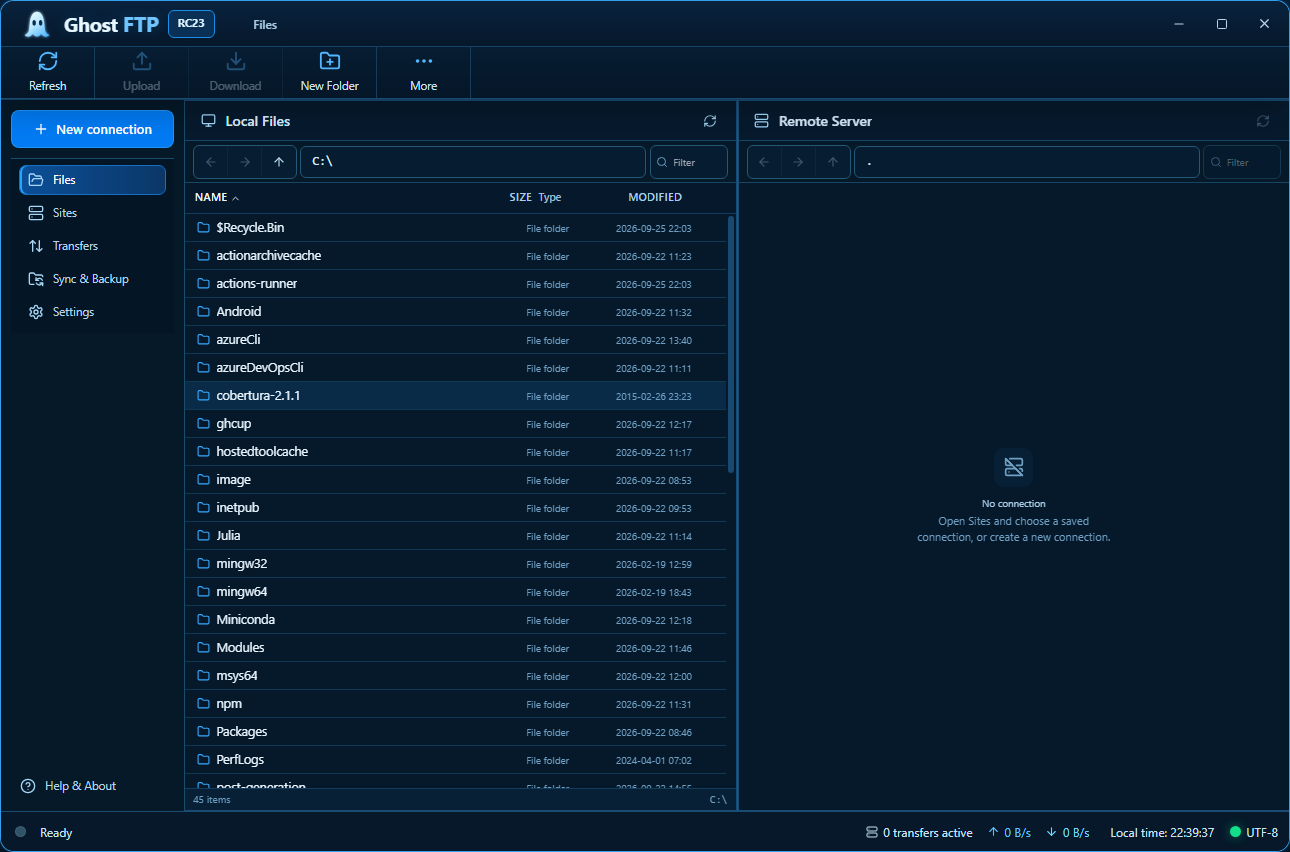Sort local files by Name column

point(217,198)
